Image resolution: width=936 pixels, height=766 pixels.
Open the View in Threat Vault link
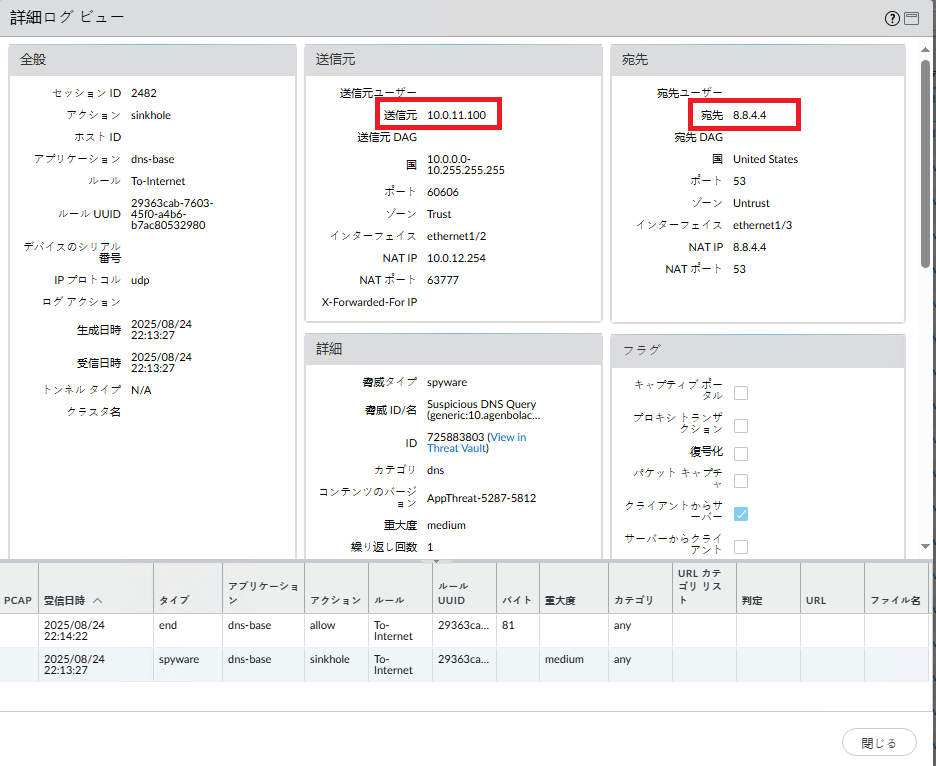pyautogui.click(x=476, y=443)
